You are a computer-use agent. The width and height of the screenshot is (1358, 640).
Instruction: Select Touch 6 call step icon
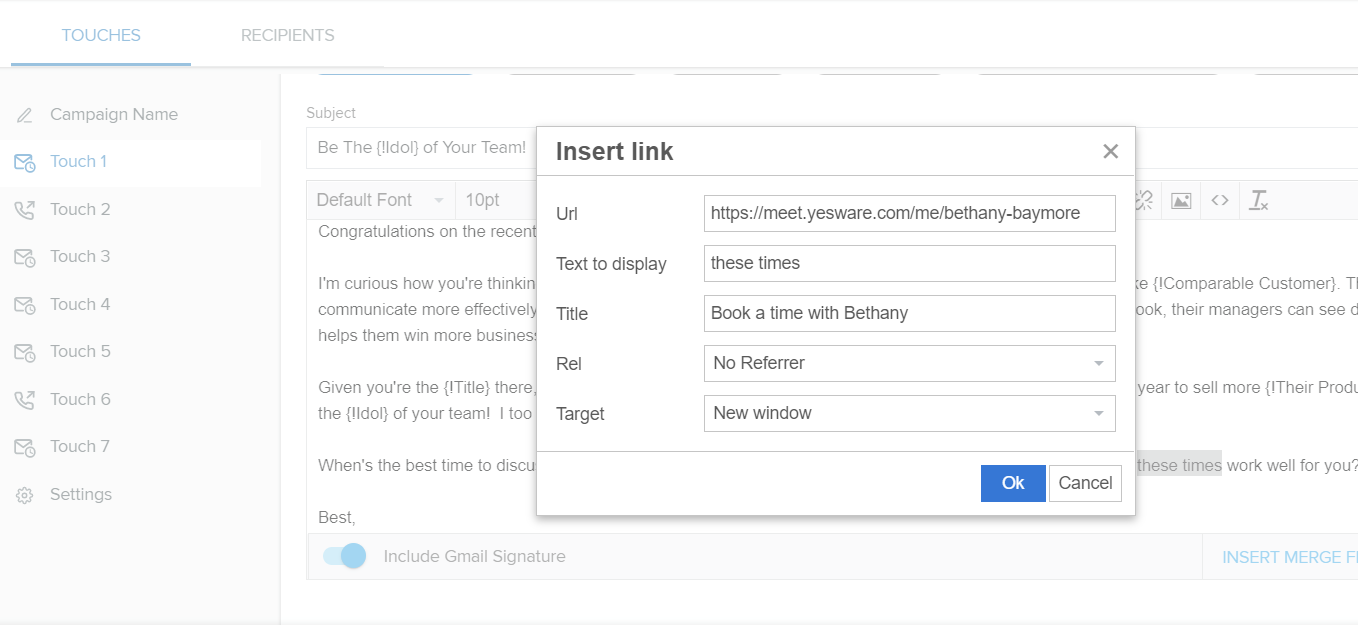(25, 399)
